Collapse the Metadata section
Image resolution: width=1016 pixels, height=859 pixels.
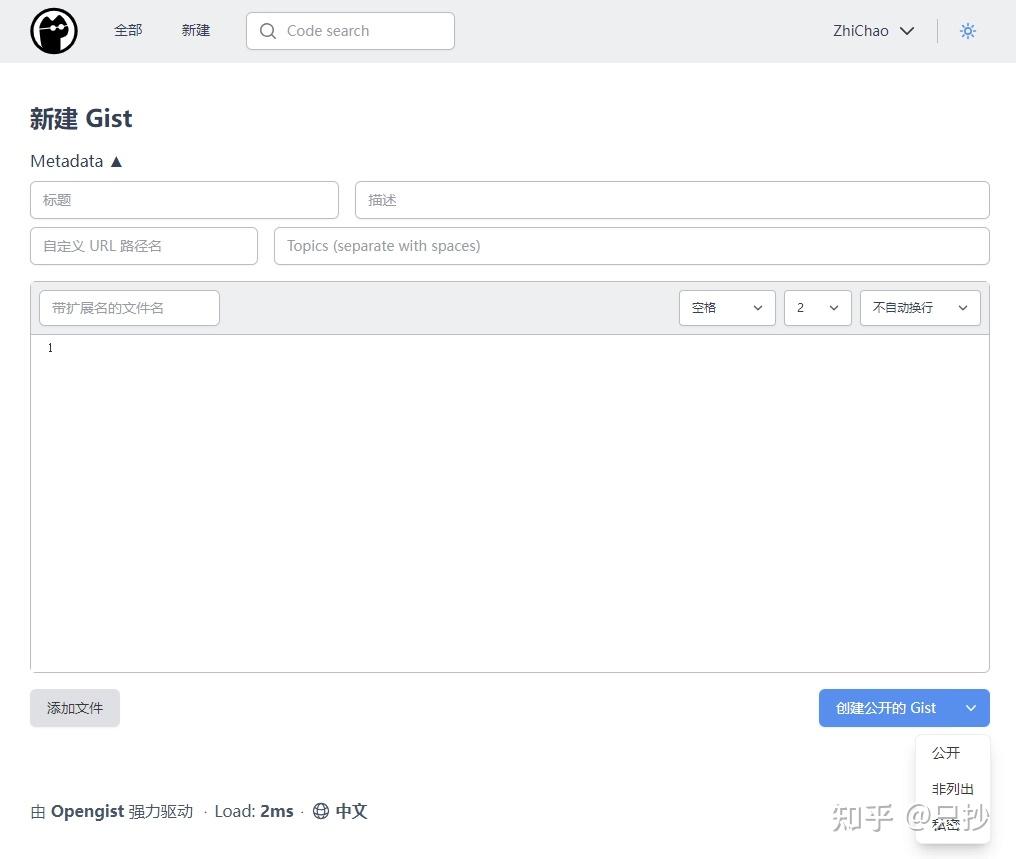coord(116,160)
